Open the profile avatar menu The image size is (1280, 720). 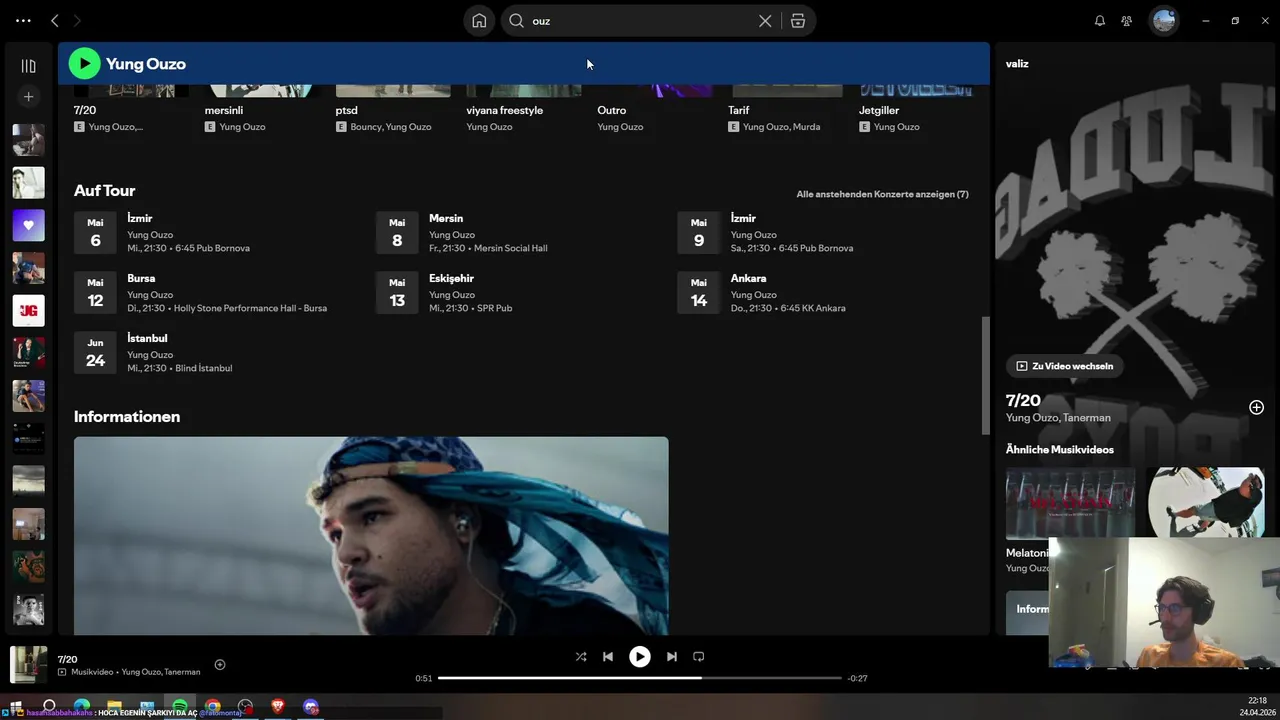[x=1164, y=20]
